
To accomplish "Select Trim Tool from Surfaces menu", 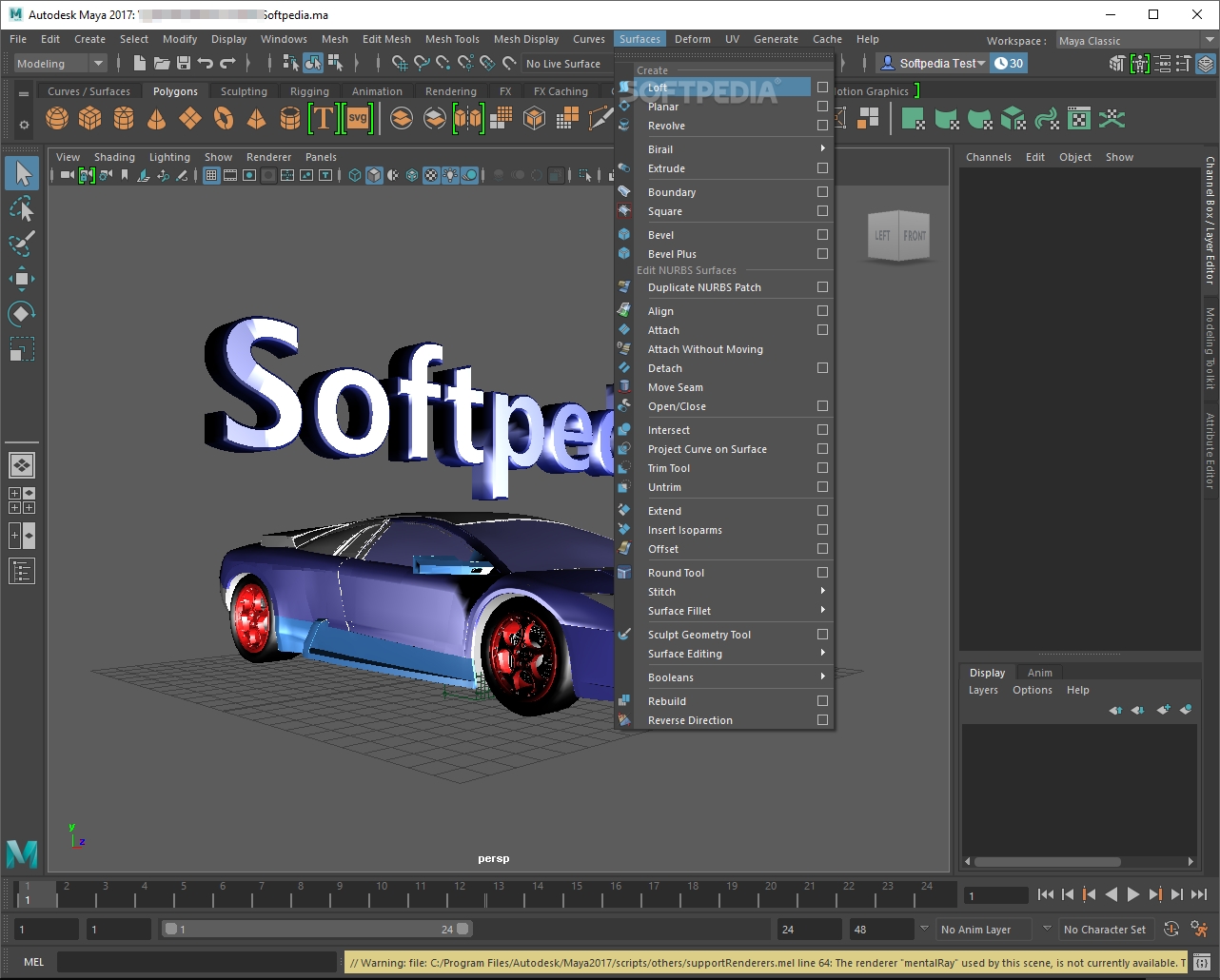I will coord(724,468).
